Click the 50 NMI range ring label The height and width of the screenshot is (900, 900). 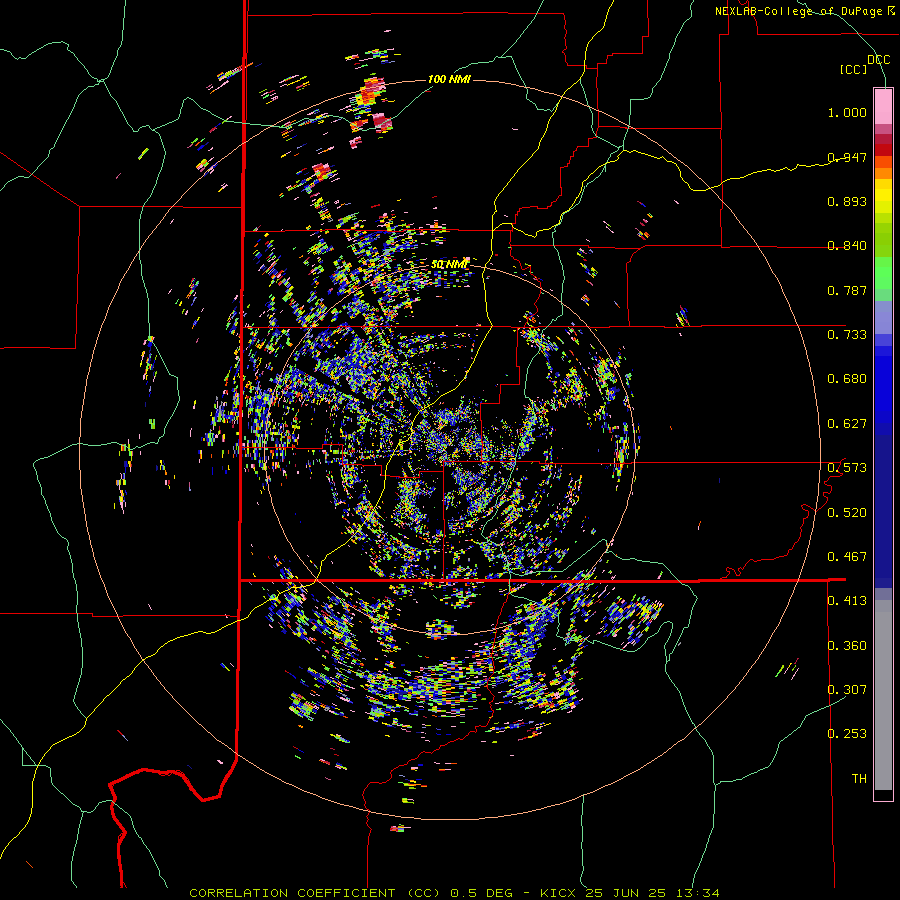pos(449,264)
